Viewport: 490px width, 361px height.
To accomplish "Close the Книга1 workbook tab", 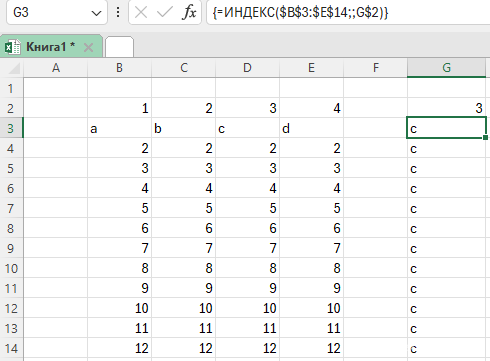I will [89, 48].
